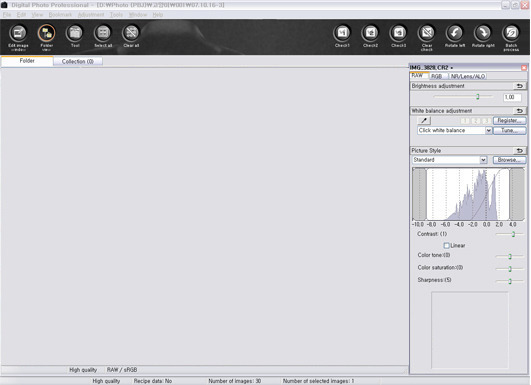Open the Edit image window

pyautogui.click(x=18, y=33)
